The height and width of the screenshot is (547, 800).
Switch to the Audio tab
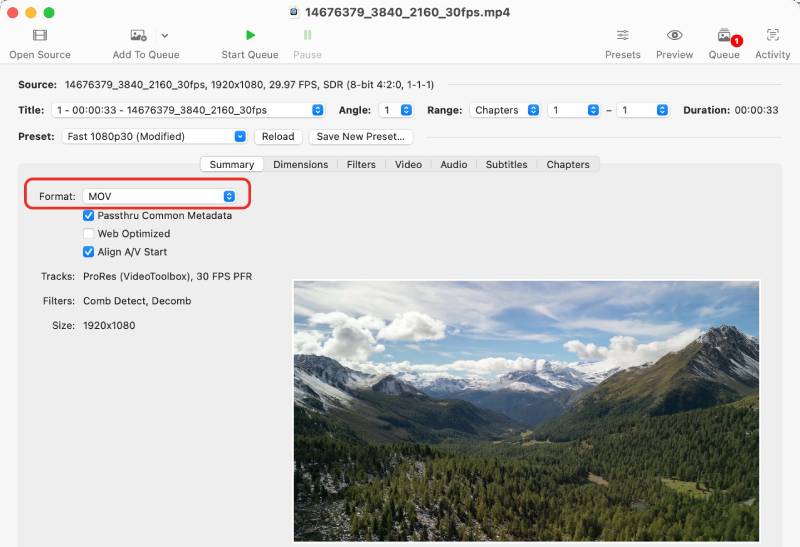click(x=454, y=164)
